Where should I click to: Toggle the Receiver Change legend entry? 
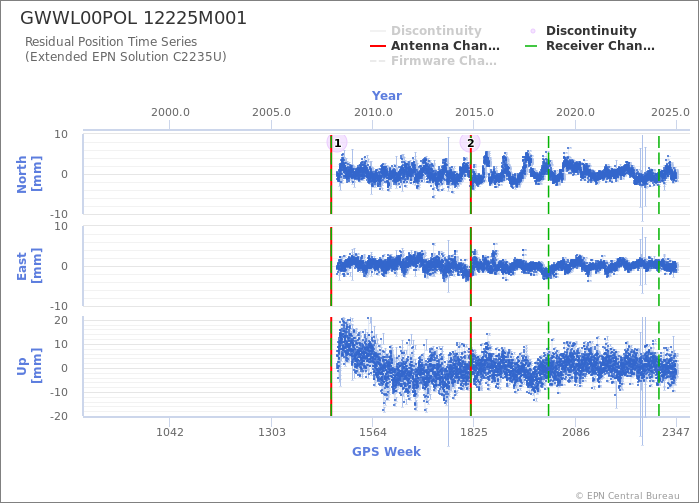[x=590, y=46]
